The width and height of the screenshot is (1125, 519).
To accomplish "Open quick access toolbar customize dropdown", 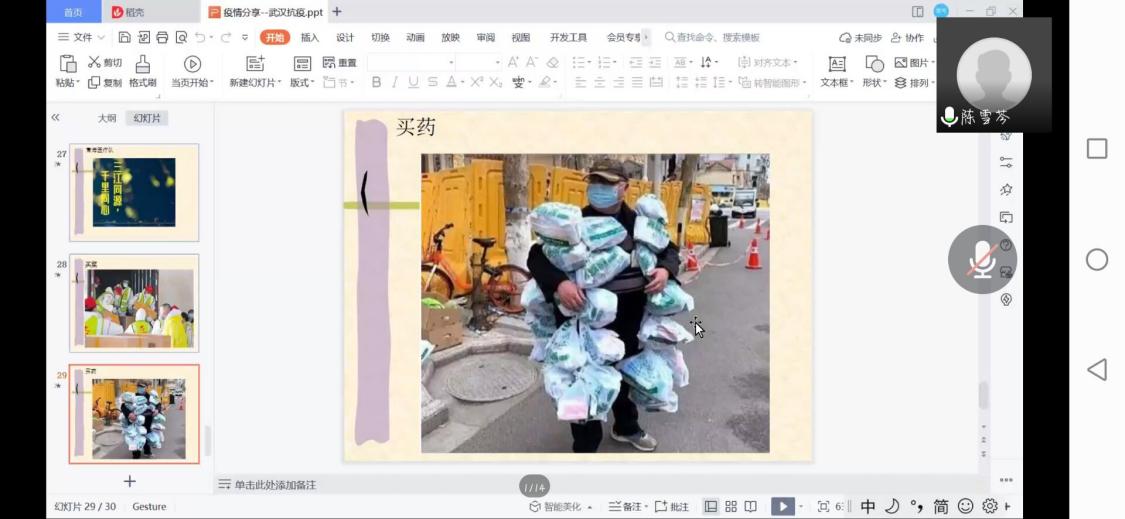I will point(245,37).
